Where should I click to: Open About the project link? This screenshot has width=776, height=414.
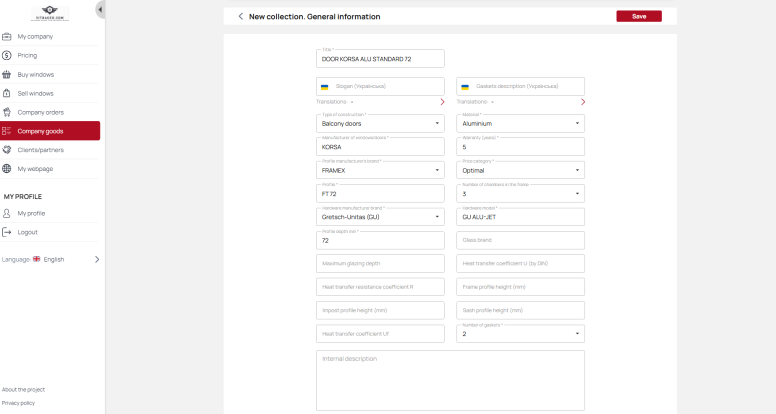(x=23, y=390)
